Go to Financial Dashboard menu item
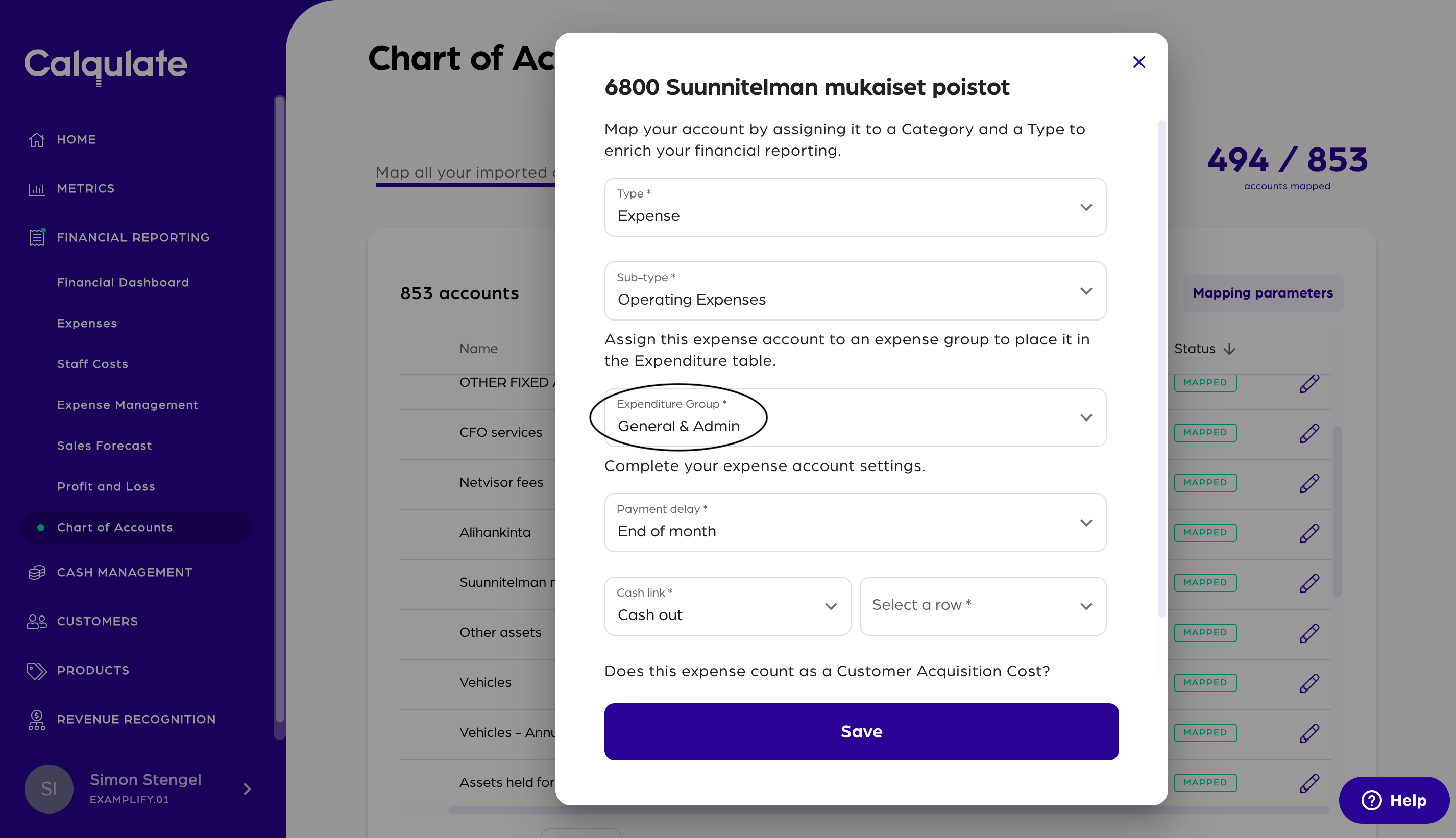Image resolution: width=1456 pixels, height=838 pixels. click(x=123, y=283)
